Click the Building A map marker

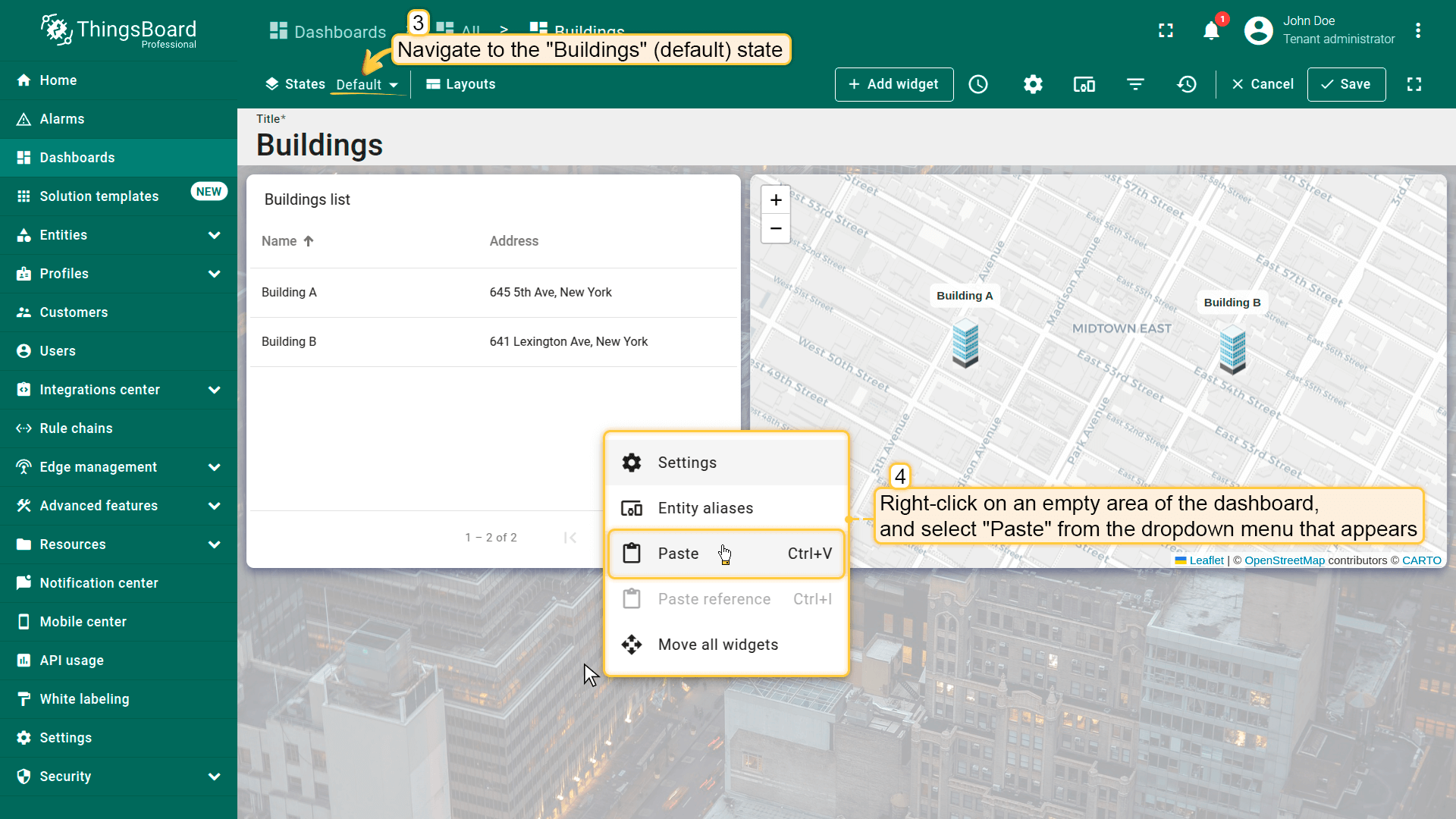click(965, 344)
